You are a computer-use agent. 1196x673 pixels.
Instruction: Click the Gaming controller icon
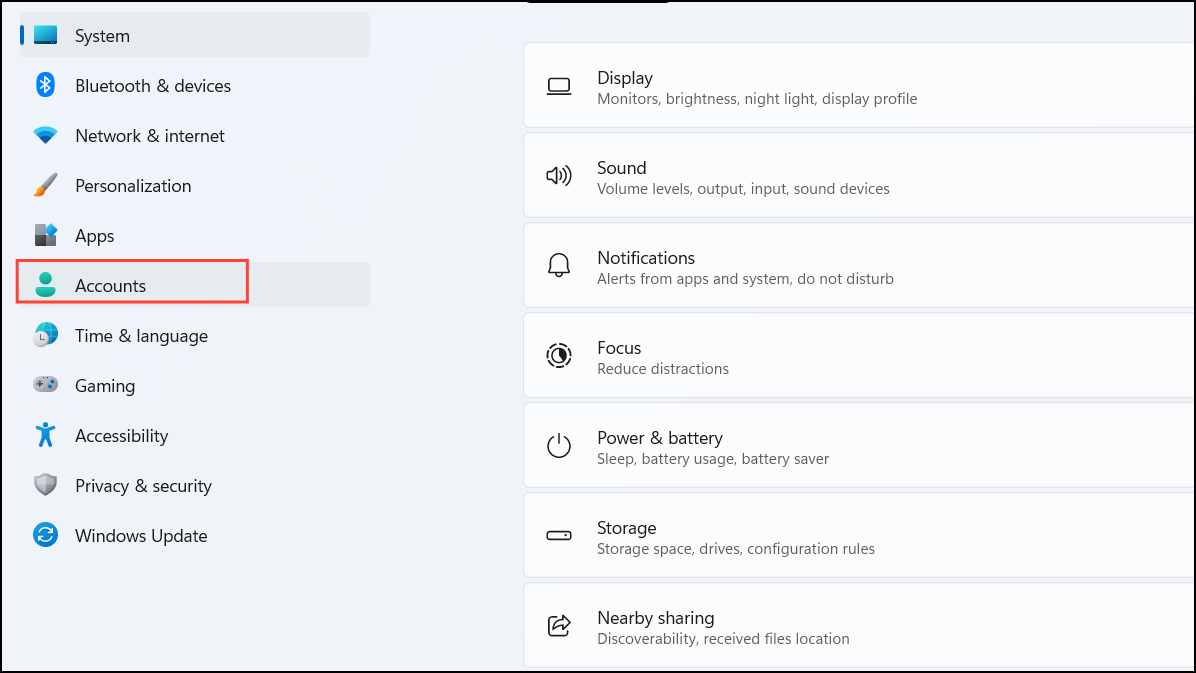pos(45,385)
